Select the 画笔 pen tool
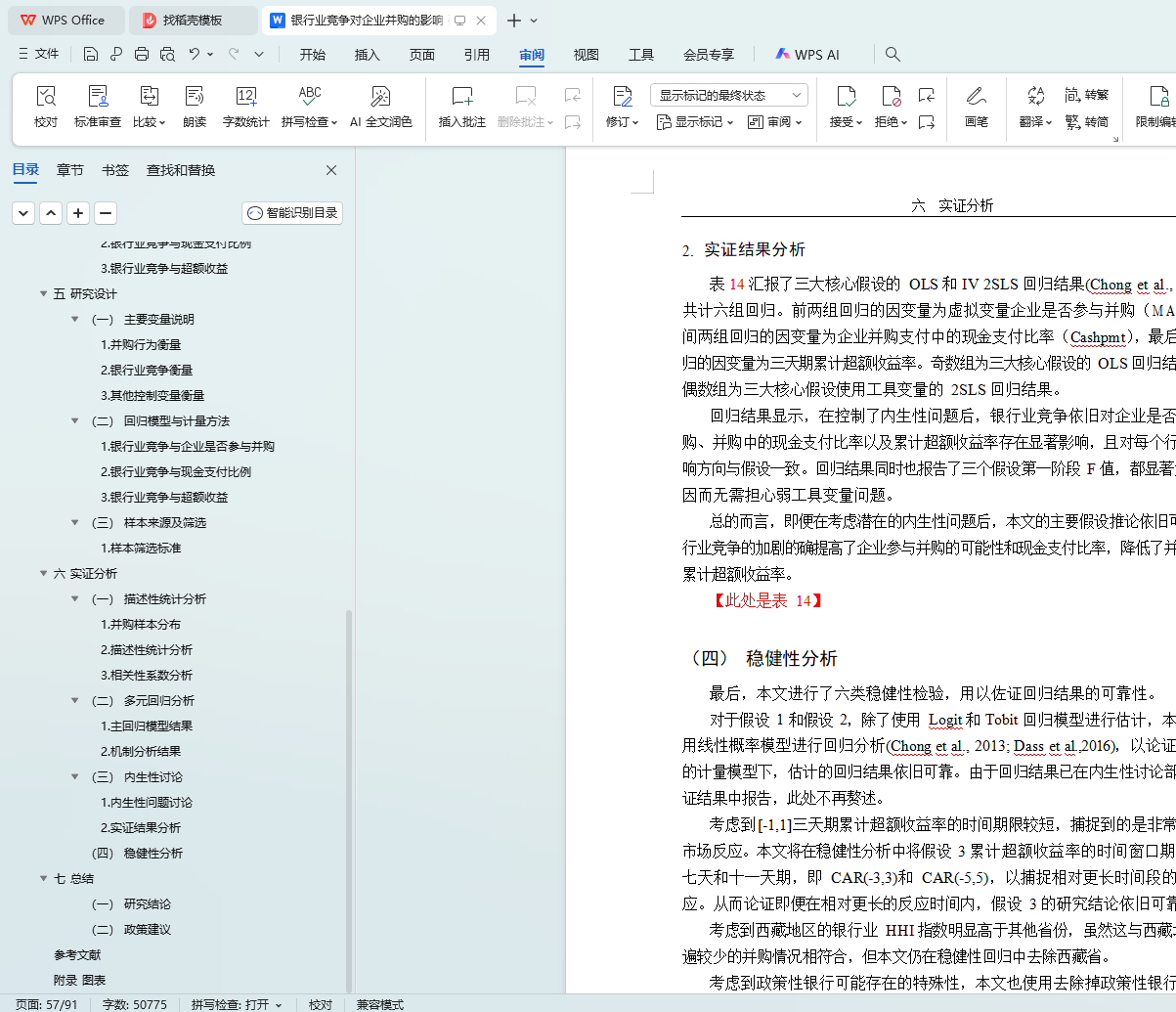 [x=977, y=108]
